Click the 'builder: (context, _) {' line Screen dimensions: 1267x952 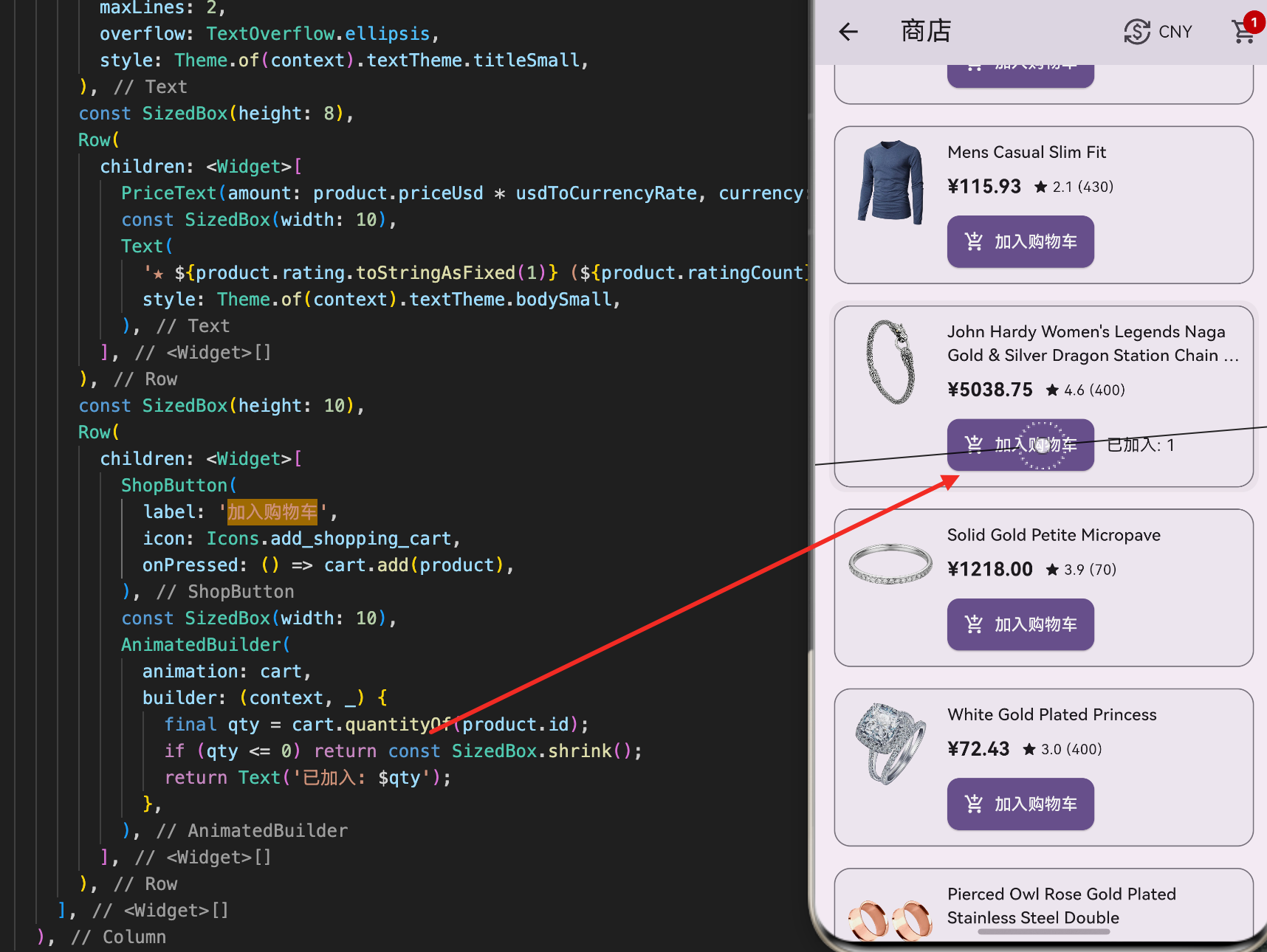pos(265,698)
